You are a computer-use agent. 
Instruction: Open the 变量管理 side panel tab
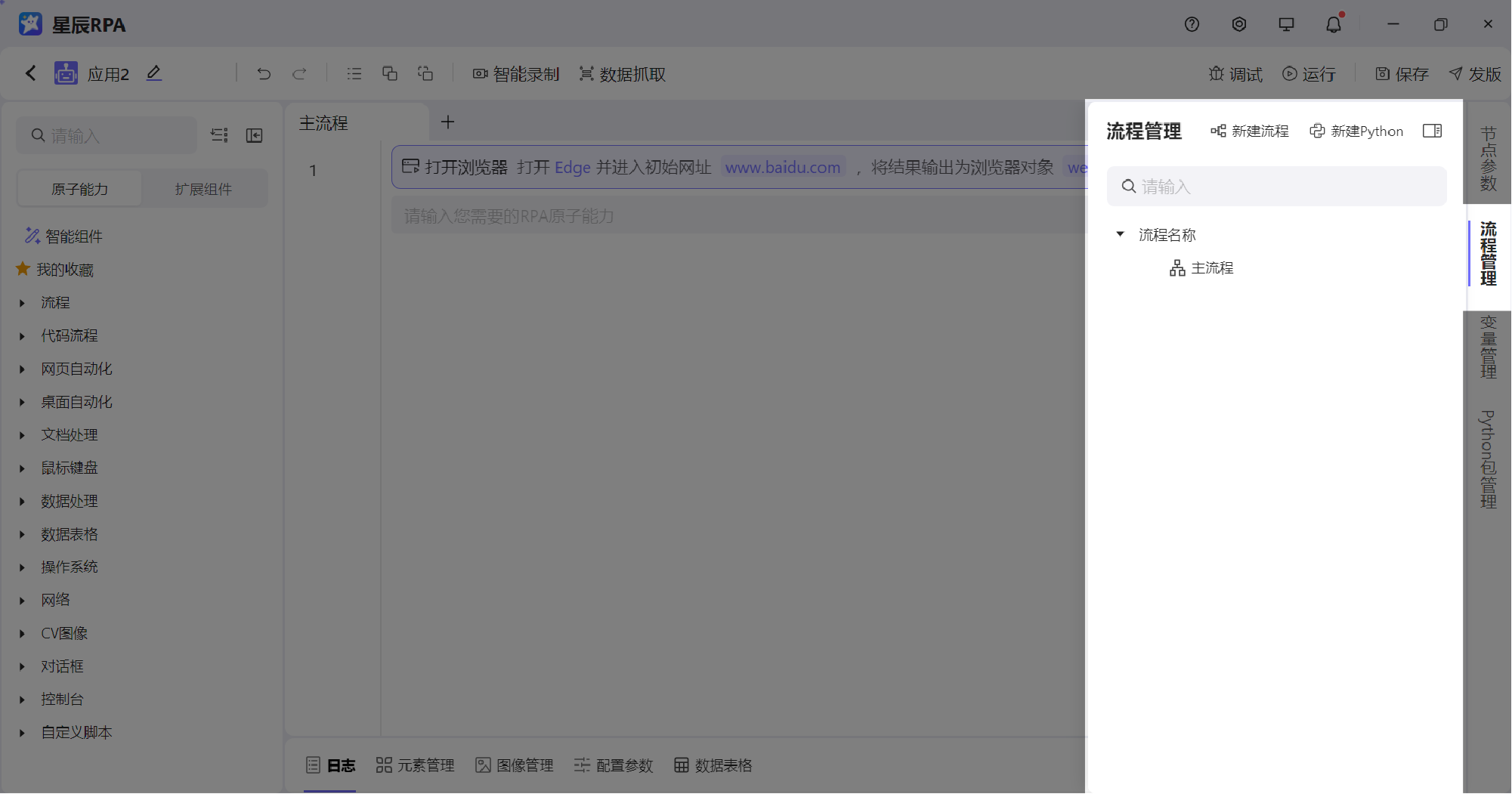(x=1488, y=346)
